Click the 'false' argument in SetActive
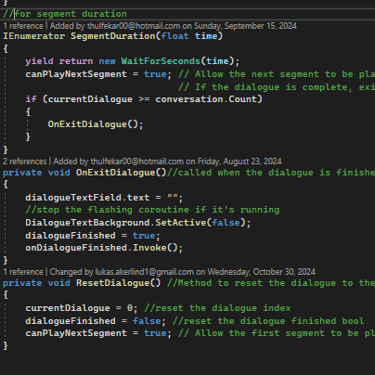 point(226,223)
